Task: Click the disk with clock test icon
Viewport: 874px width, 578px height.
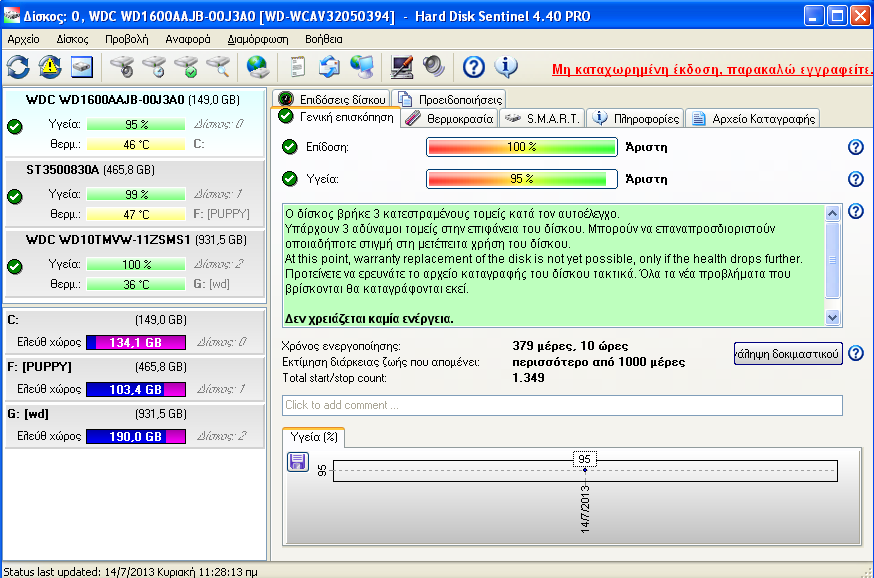Action: [154, 67]
